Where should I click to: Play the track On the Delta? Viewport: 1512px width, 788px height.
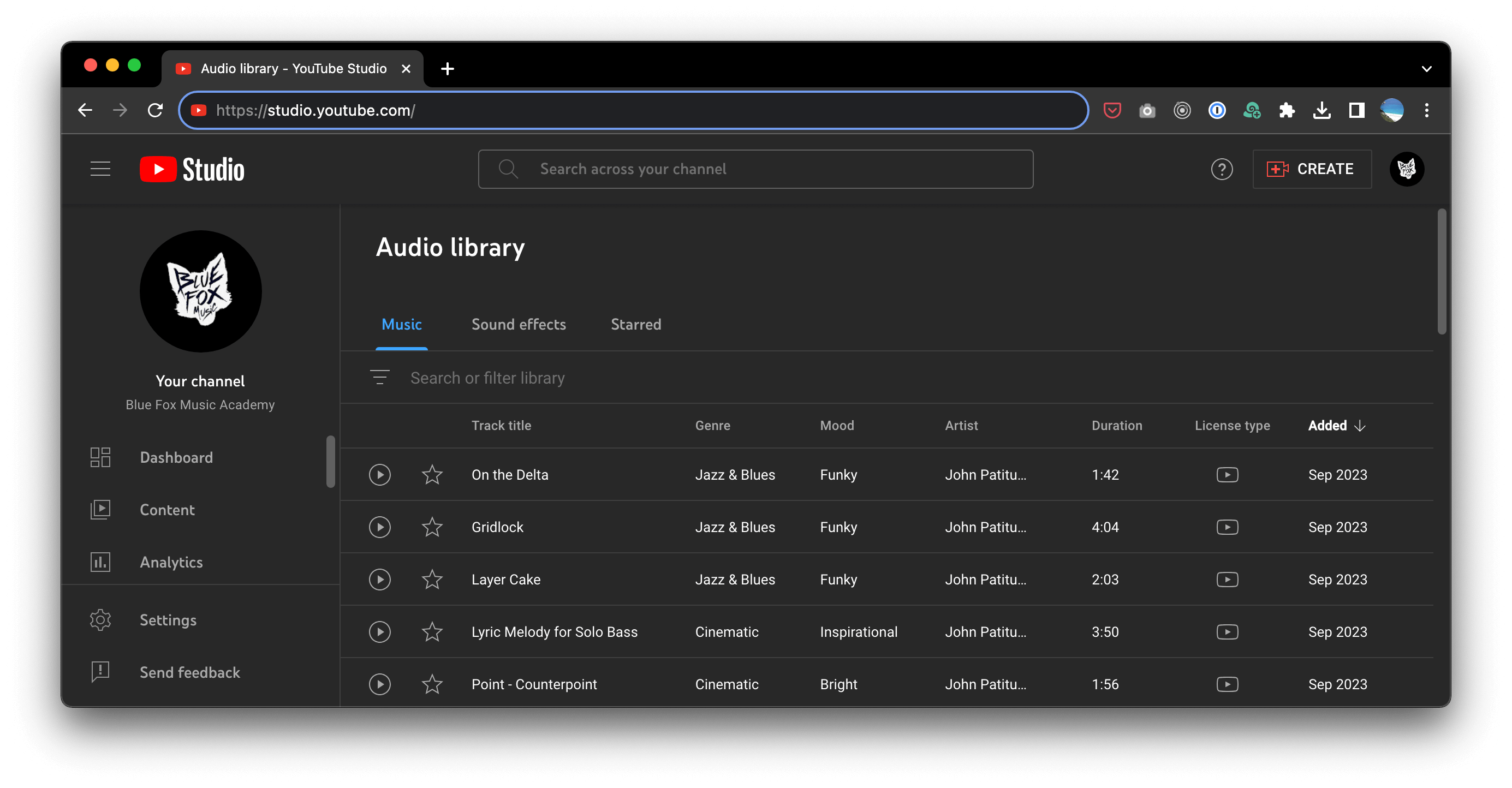(x=380, y=475)
